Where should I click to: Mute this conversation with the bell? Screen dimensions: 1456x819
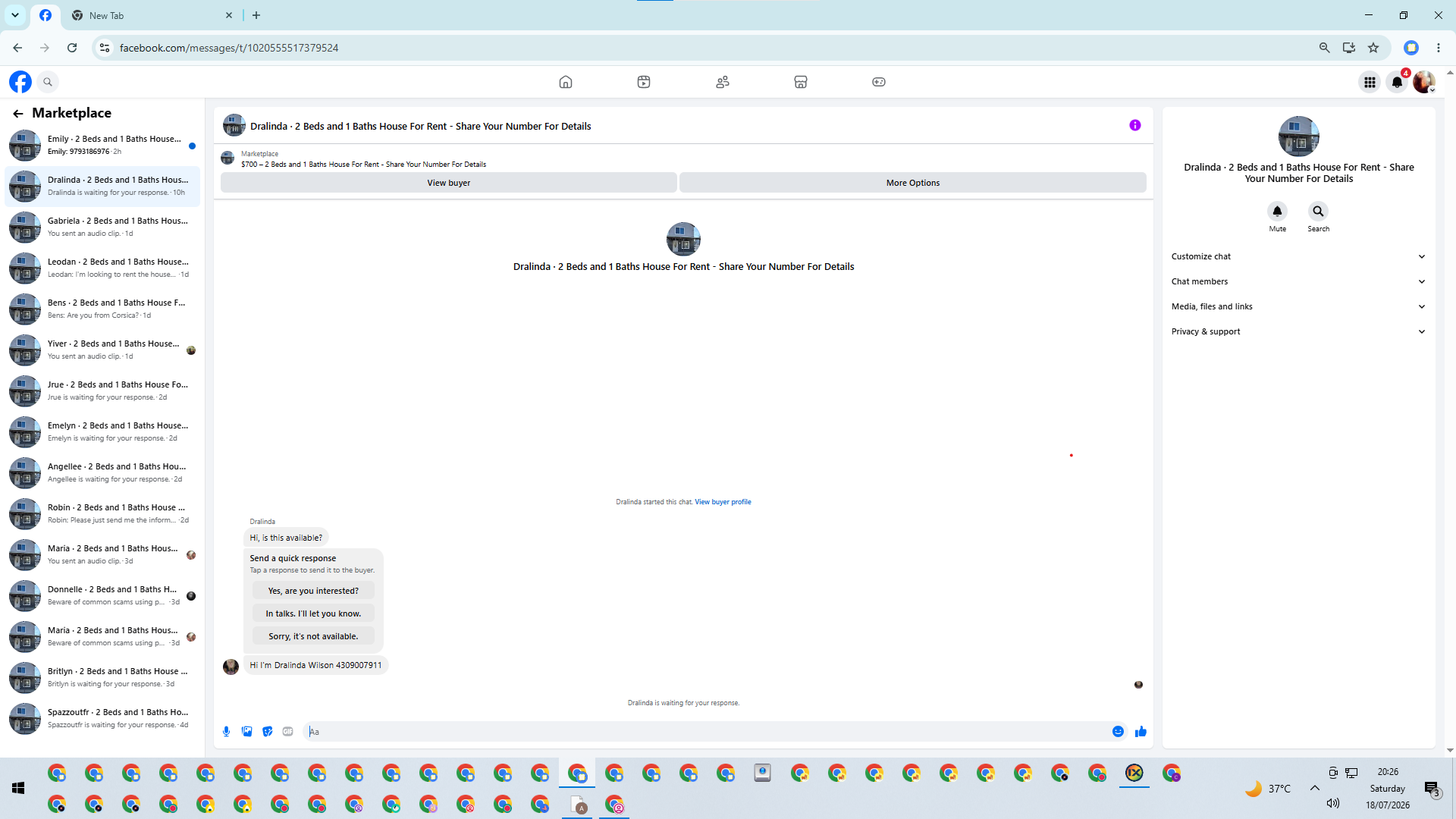click(1278, 212)
